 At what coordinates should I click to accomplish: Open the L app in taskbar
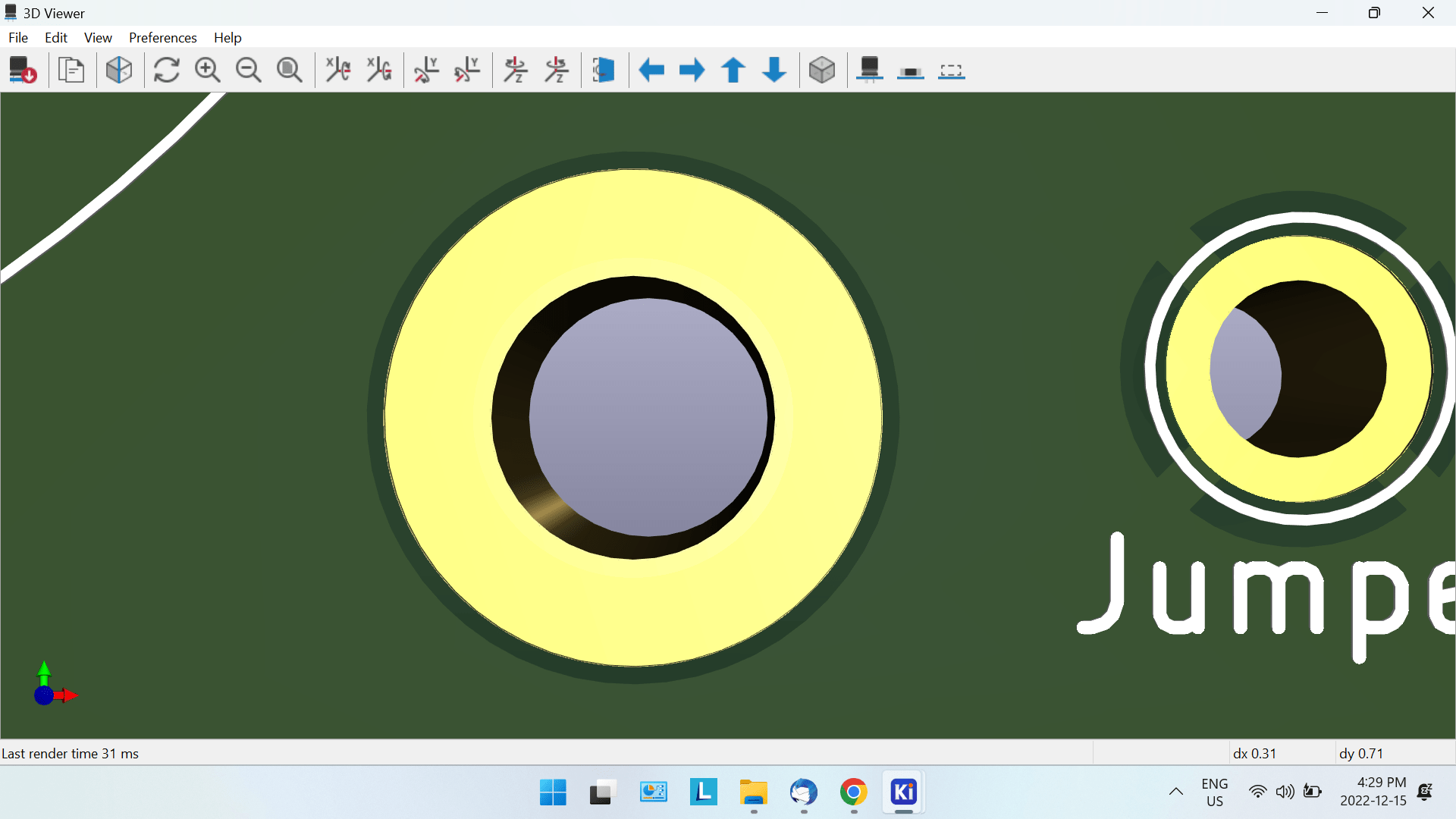coord(704,792)
